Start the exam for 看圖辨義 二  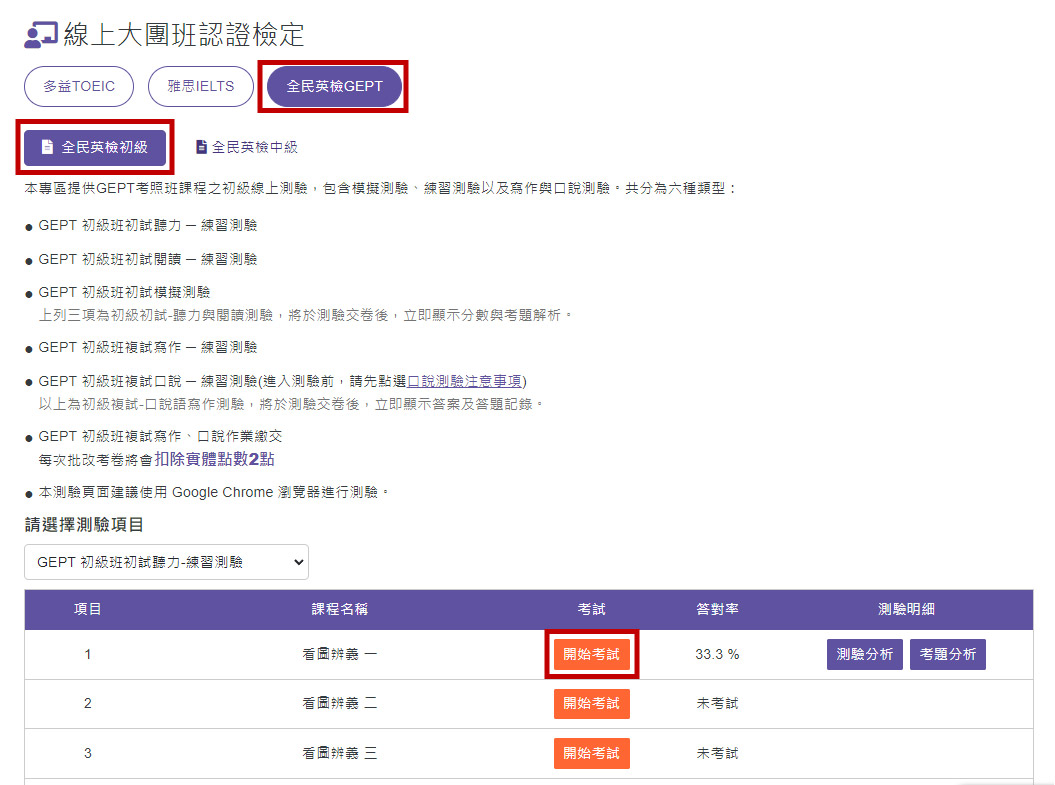click(x=591, y=704)
